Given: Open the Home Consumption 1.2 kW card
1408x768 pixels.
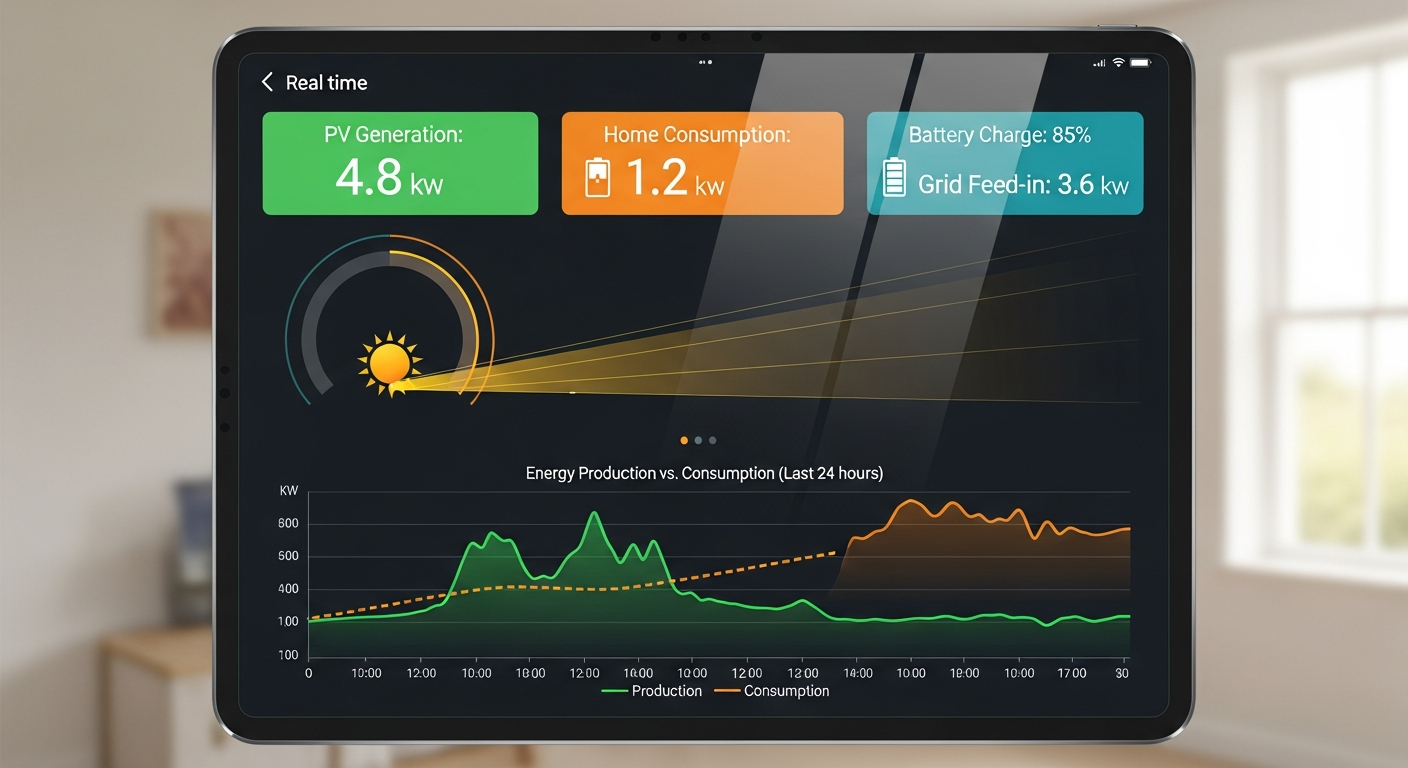Looking at the screenshot, I should [x=702, y=163].
